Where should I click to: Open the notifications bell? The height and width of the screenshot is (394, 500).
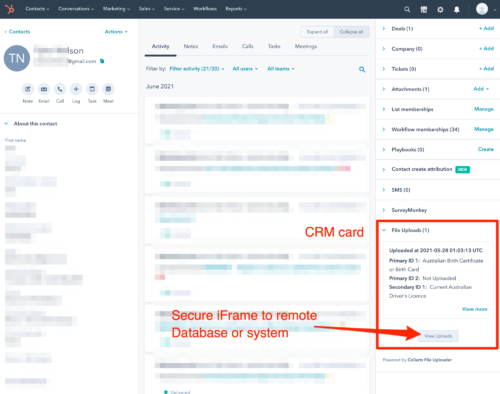coord(457,9)
